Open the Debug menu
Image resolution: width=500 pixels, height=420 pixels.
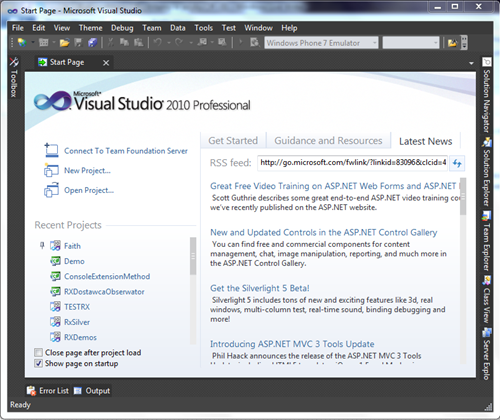tap(122, 28)
